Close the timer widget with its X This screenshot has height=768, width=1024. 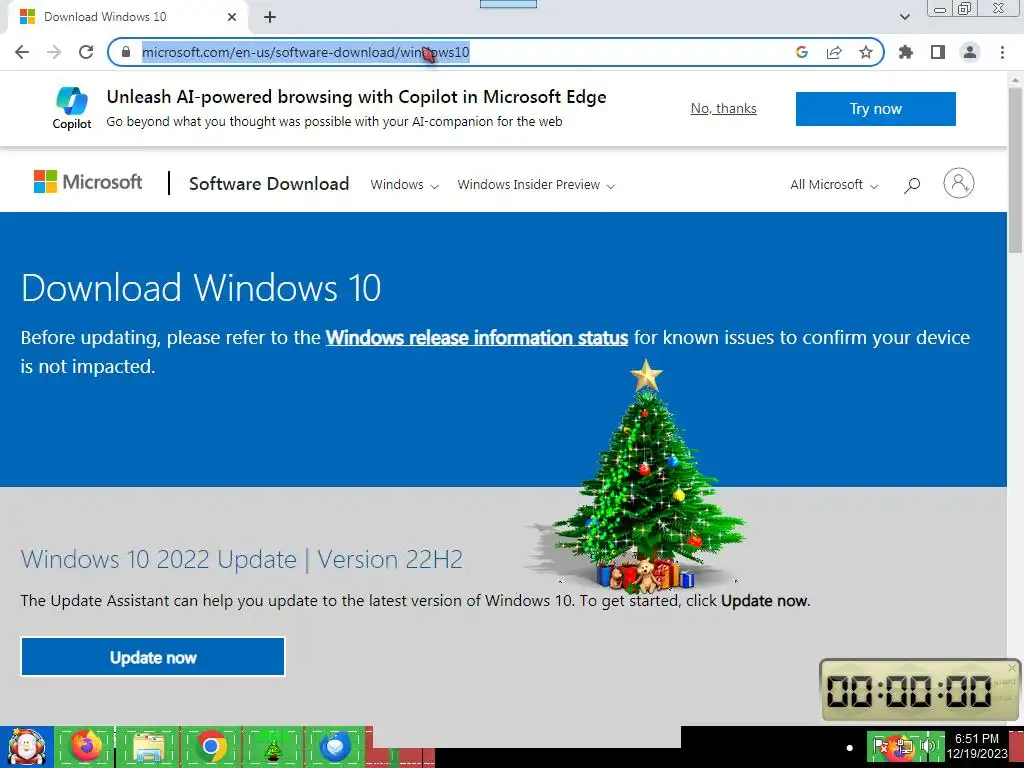coord(1012,667)
